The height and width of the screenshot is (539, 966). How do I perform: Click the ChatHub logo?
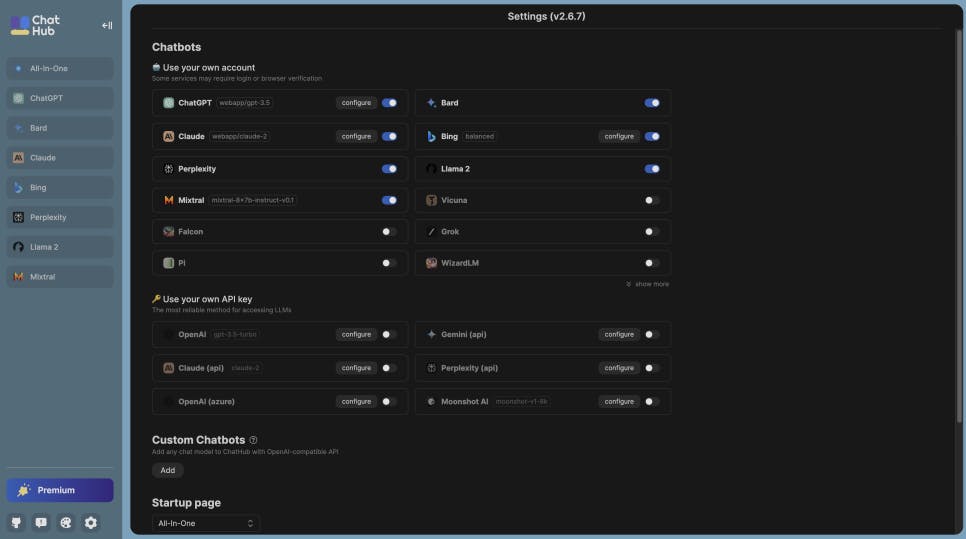(35, 25)
